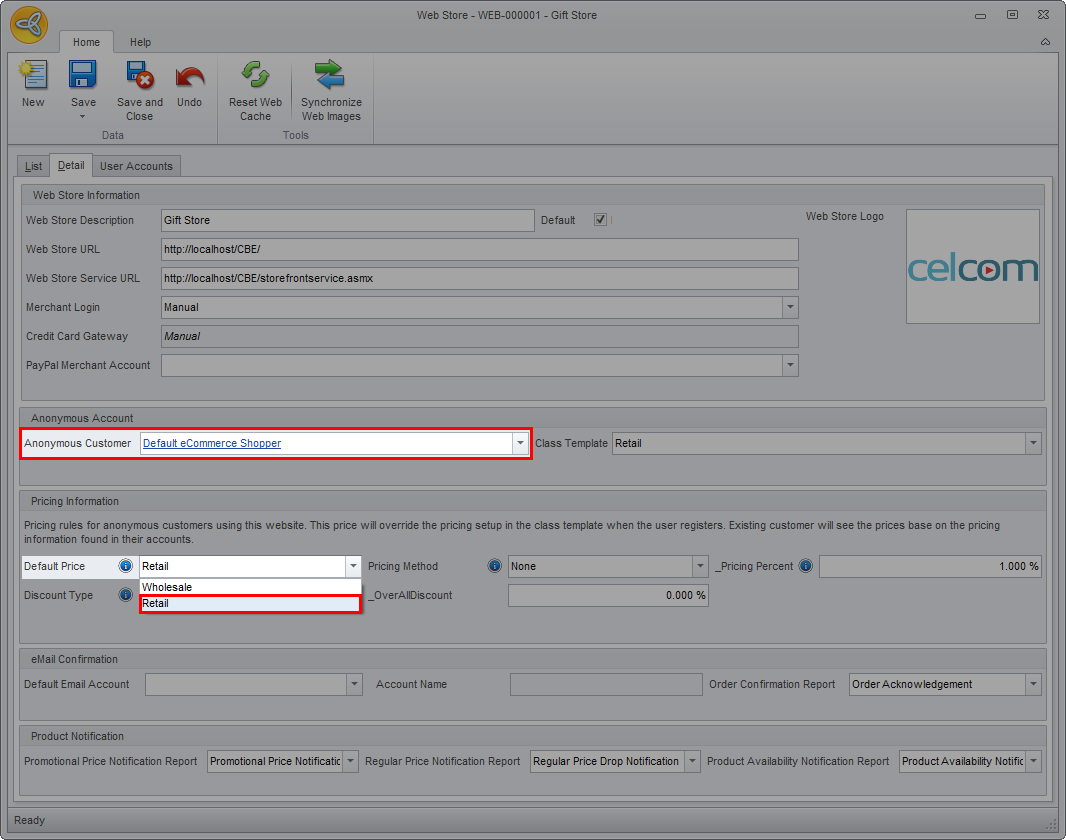Toggle the Default web store checkbox
Image resolution: width=1066 pixels, height=840 pixels.
pos(600,220)
